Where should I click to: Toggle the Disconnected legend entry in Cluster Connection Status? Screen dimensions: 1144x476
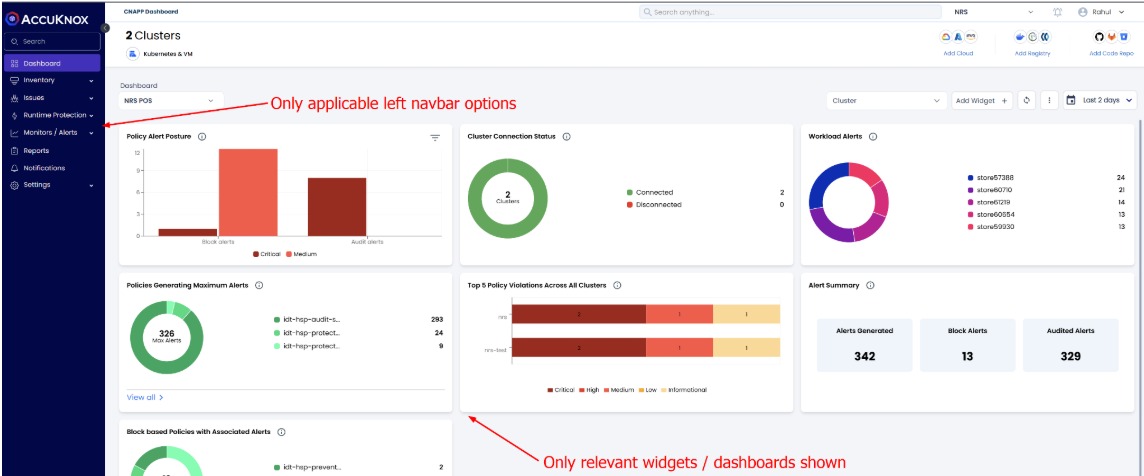click(x=658, y=204)
